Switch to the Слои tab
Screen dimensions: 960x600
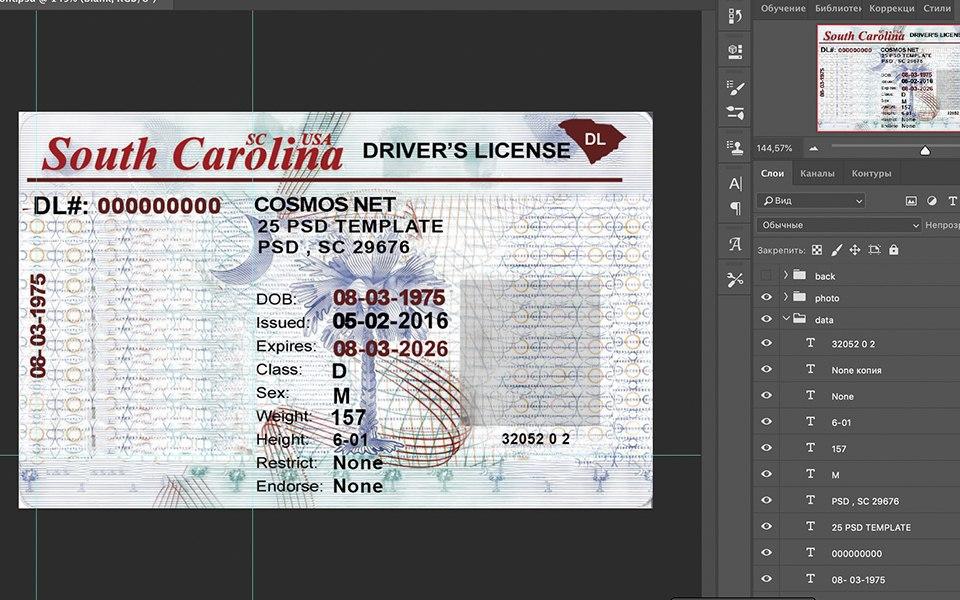[773, 174]
